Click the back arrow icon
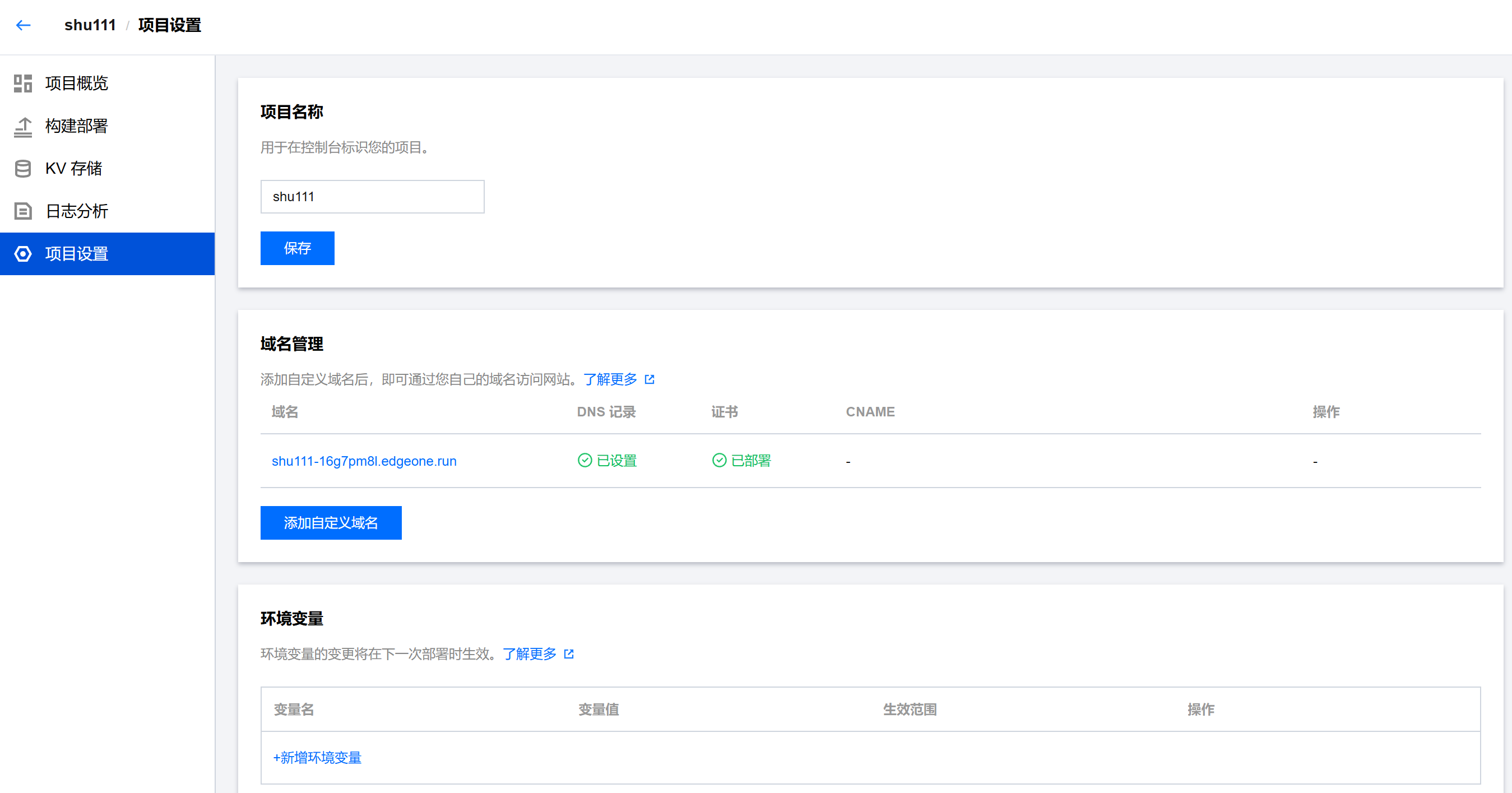The height and width of the screenshot is (793, 1512). tap(24, 25)
